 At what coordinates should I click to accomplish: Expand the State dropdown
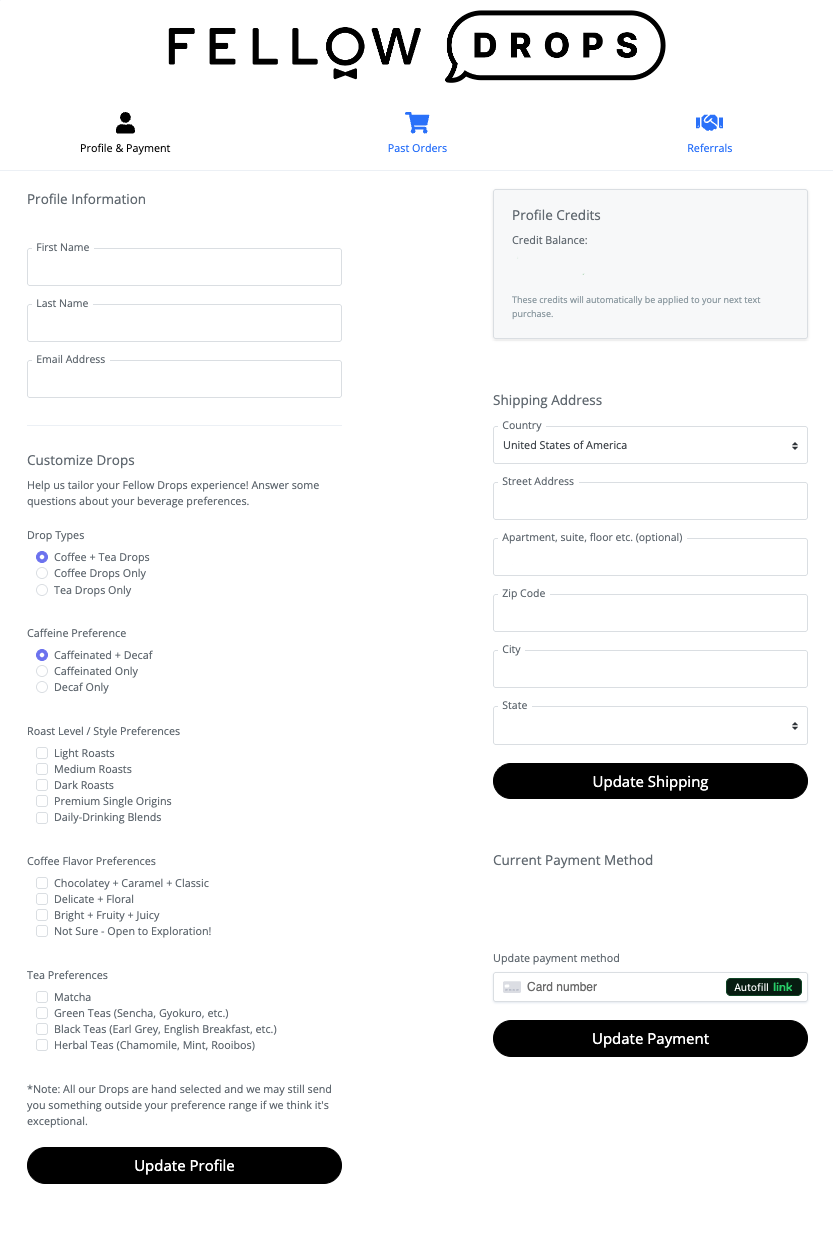click(650, 726)
